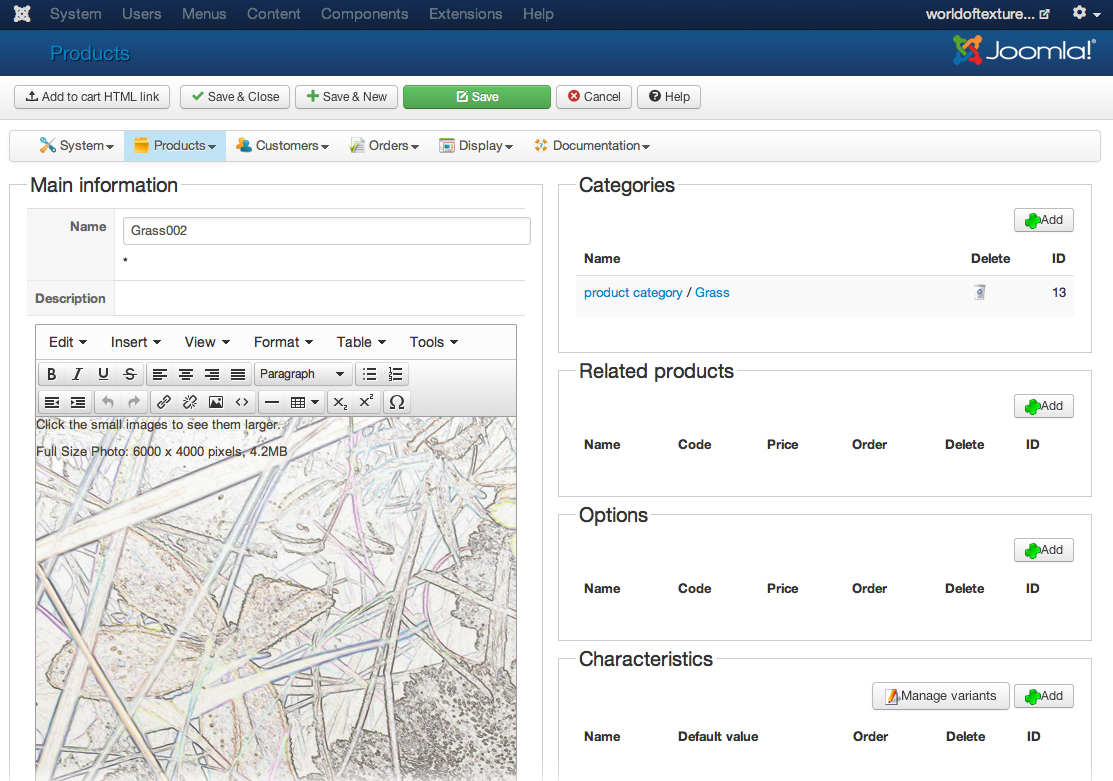Apply superscript formatting icon
Screen dimensions: 1113x781
pos(367,402)
